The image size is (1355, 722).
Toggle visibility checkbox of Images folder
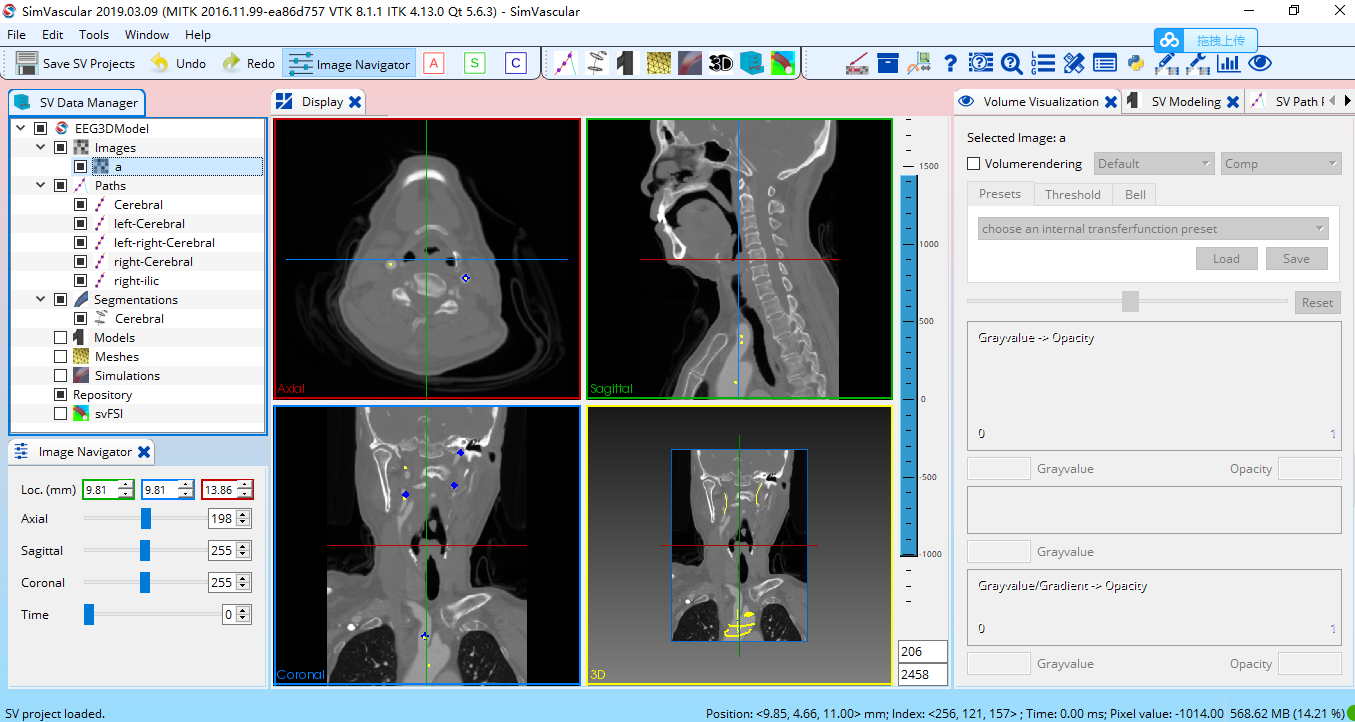[x=60, y=148]
